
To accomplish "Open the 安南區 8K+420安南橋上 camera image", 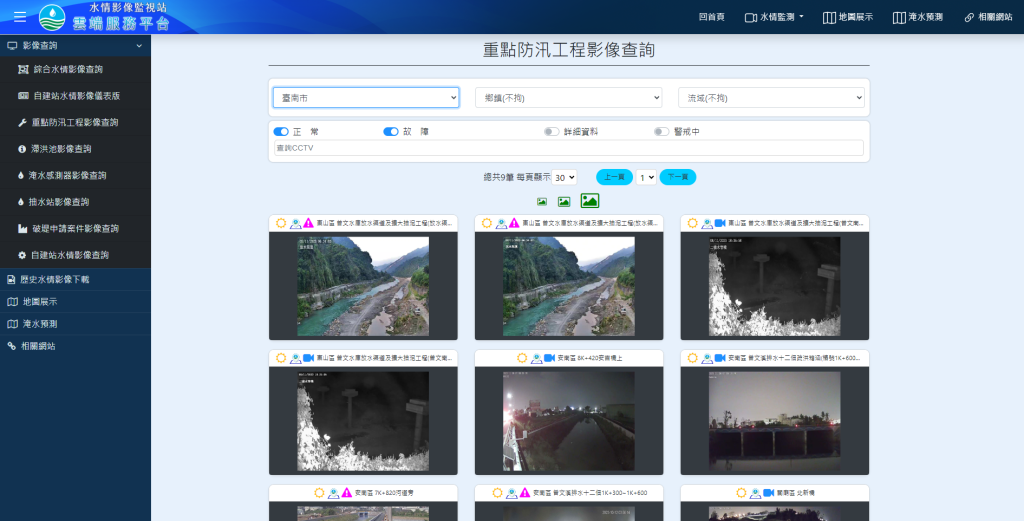I will pyautogui.click(x=569, y=421).
